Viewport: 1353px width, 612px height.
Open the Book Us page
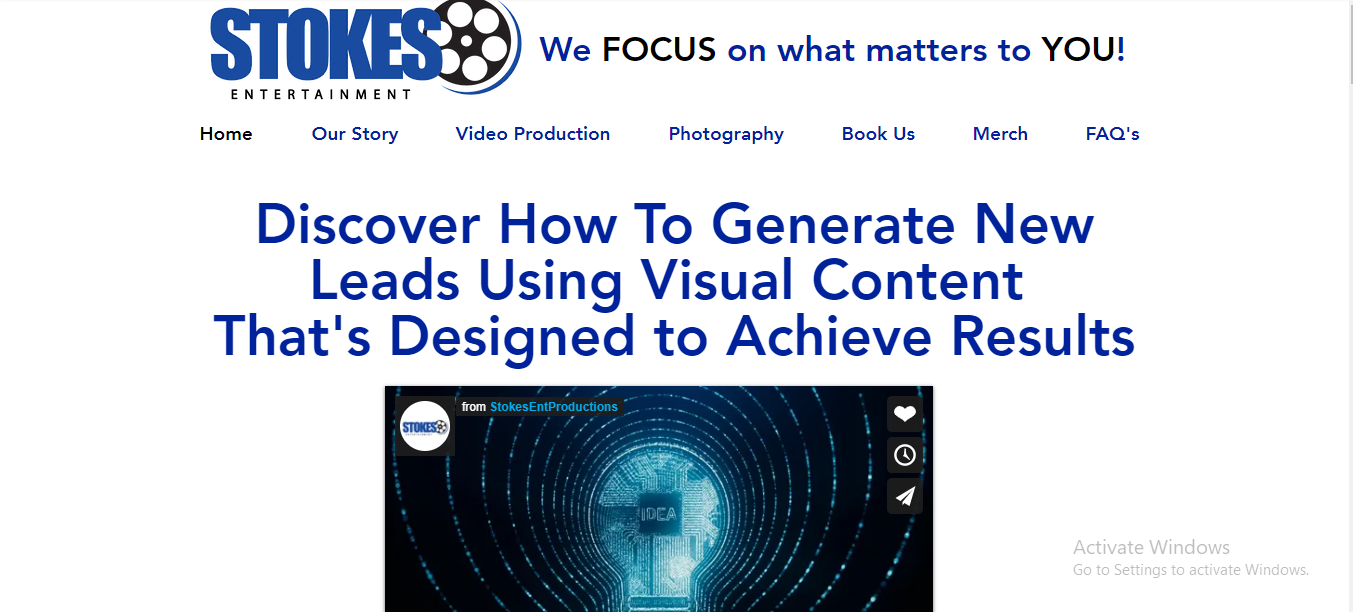point(878,134)
